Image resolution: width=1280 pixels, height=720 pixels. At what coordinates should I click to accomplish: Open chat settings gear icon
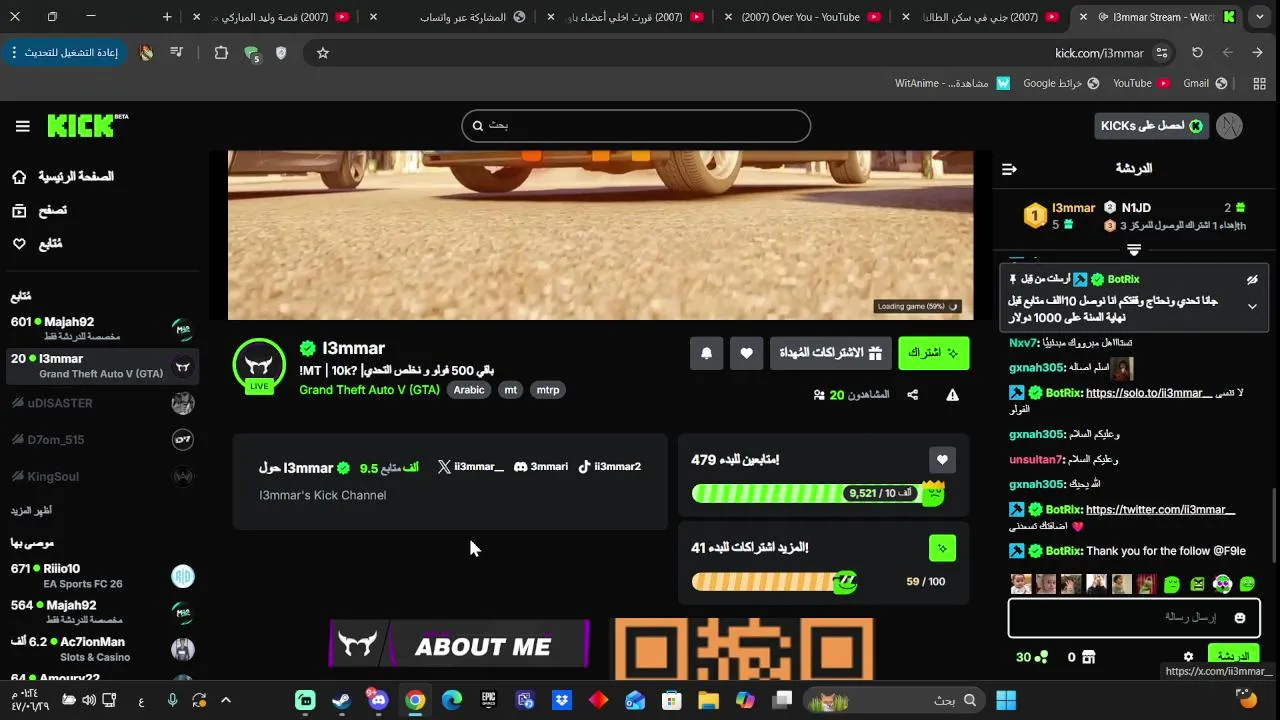1188,657
